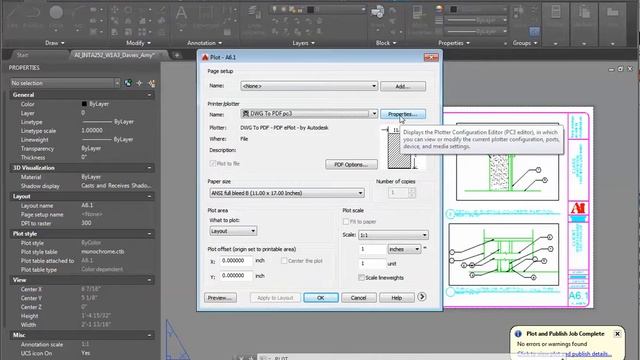Choose the Move tool in Modify panel

click(x=115, y=10)
